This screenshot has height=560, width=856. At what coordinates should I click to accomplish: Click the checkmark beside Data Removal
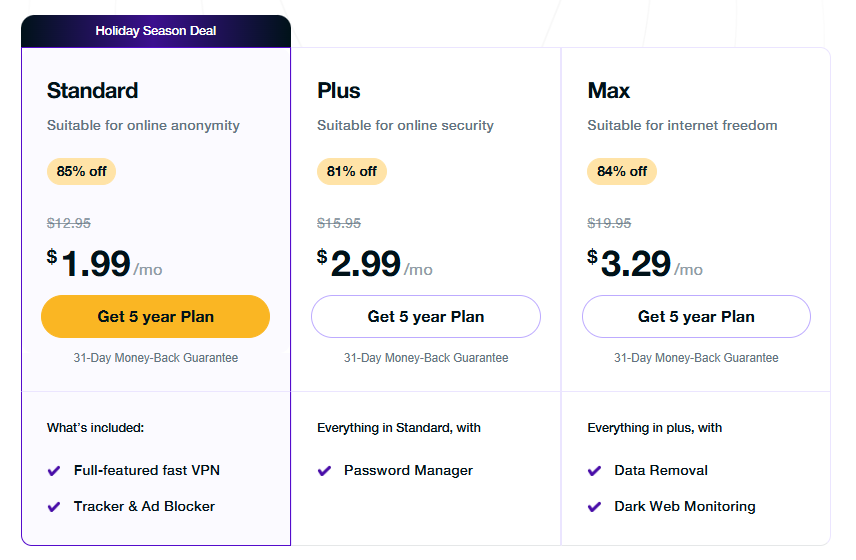(594, 470)
